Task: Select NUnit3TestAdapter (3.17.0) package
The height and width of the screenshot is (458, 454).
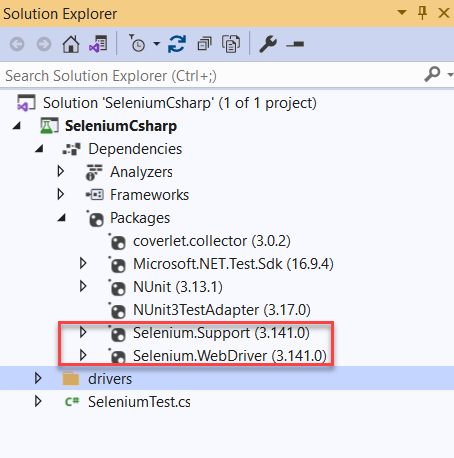Action: pyautogui.click(x=222, y=310)
